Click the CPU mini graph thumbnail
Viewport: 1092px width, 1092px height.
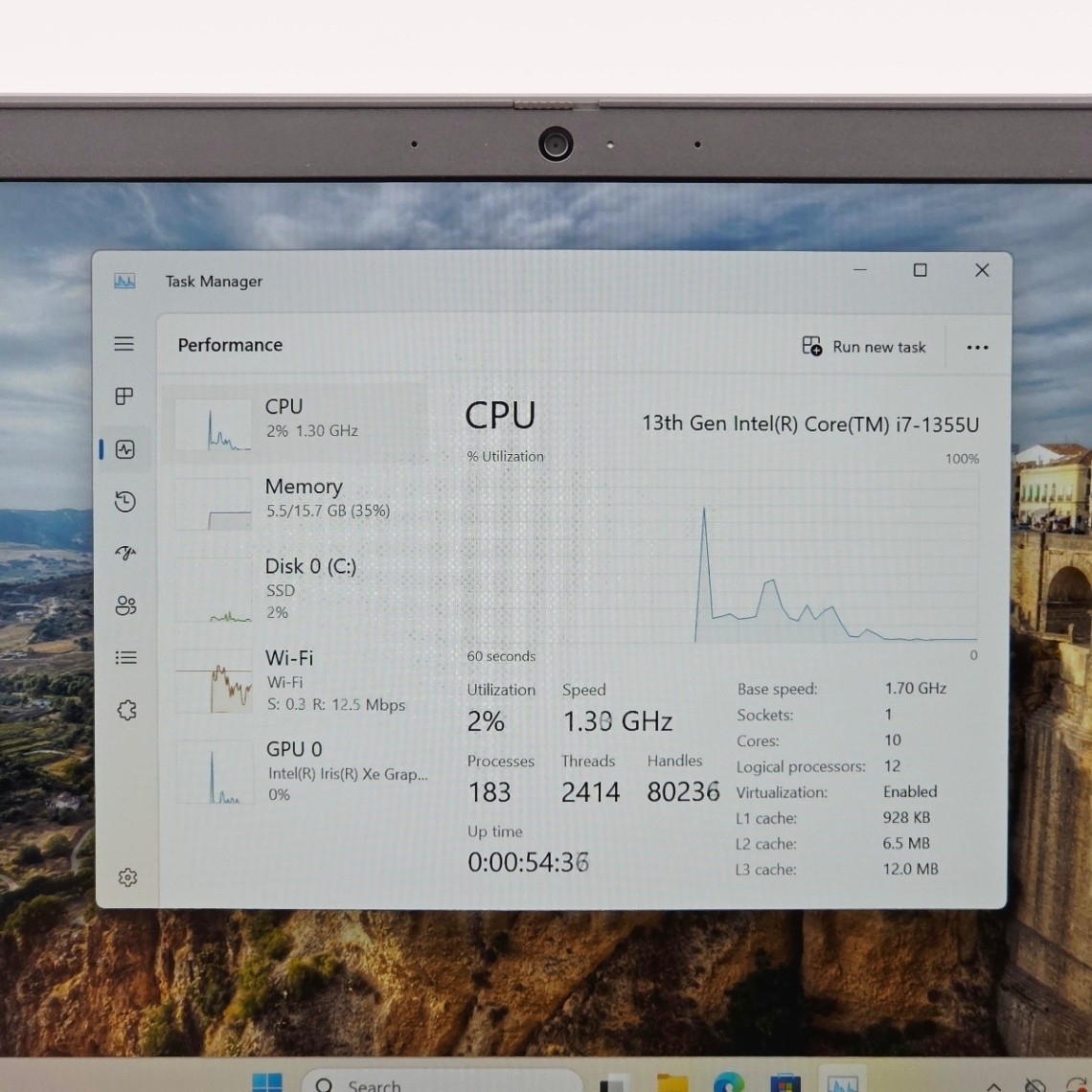click(213, 424)
